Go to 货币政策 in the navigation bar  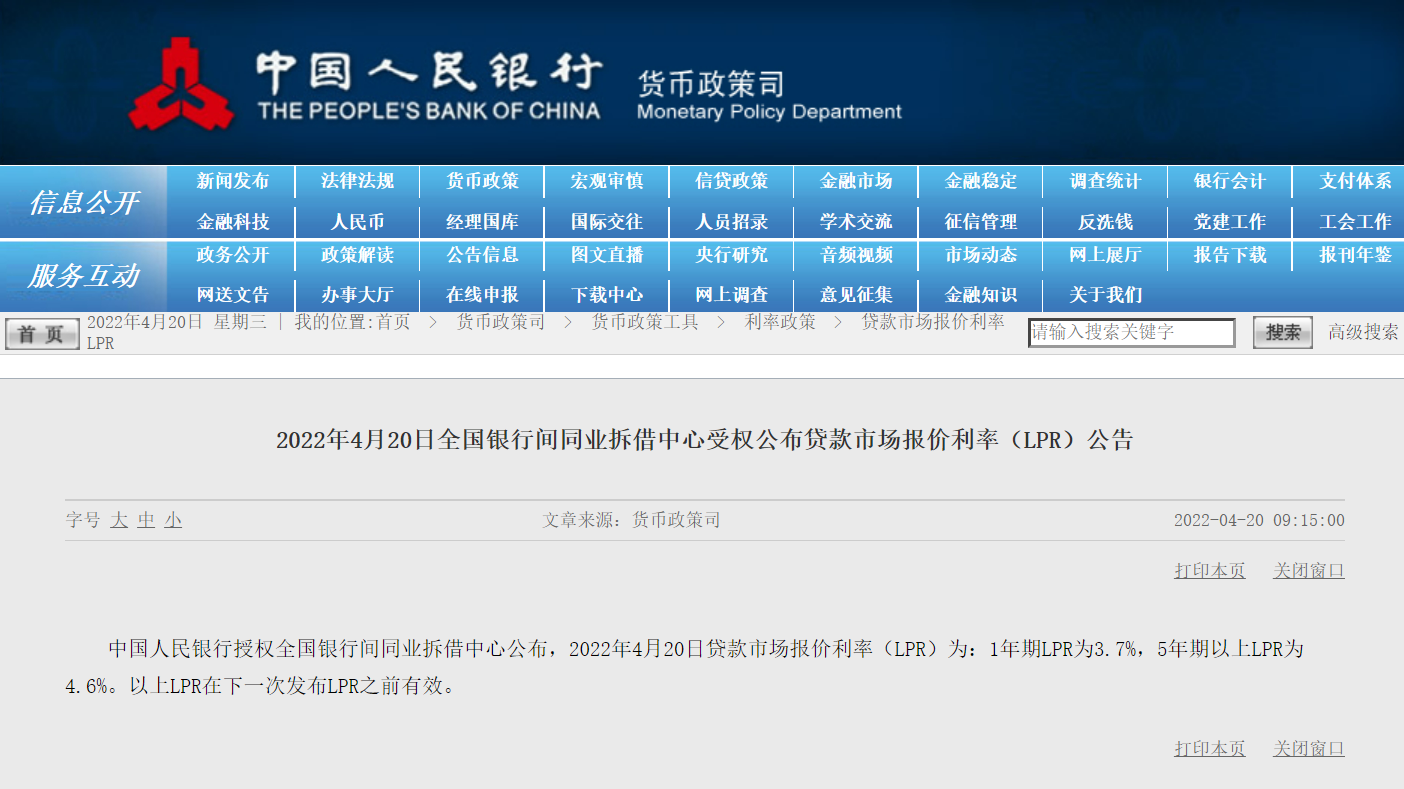482,181
